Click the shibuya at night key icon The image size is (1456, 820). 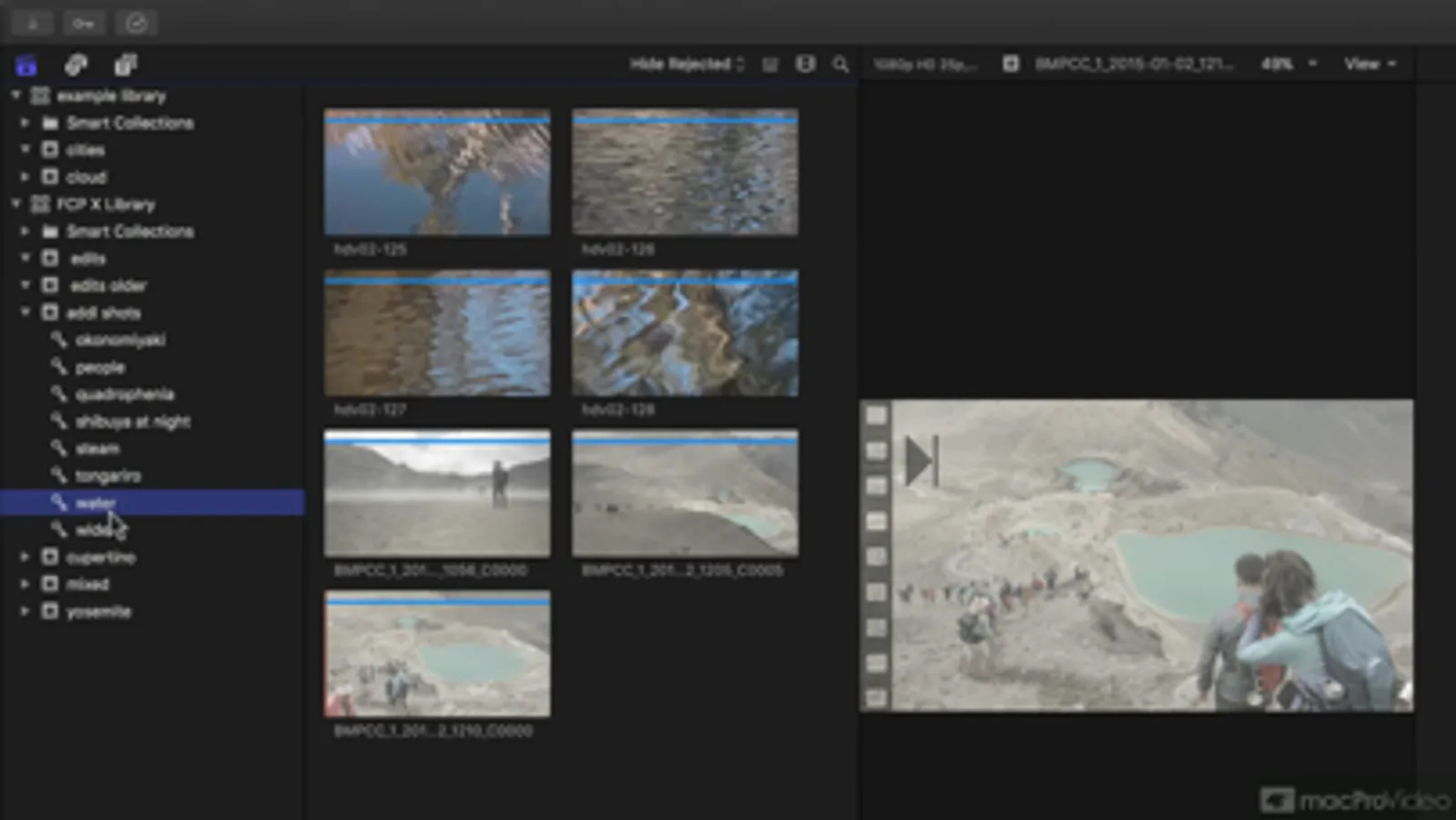[x=59, y=421]
